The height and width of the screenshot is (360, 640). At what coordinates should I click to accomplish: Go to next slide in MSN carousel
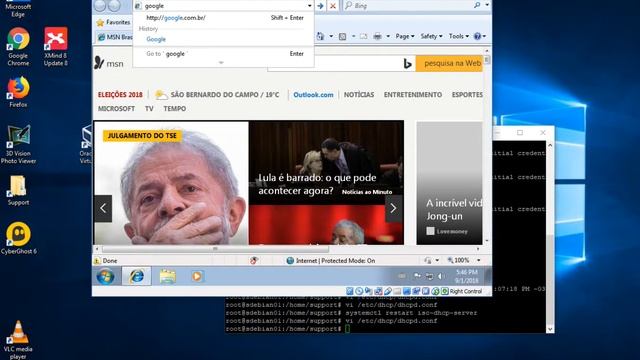393,209
